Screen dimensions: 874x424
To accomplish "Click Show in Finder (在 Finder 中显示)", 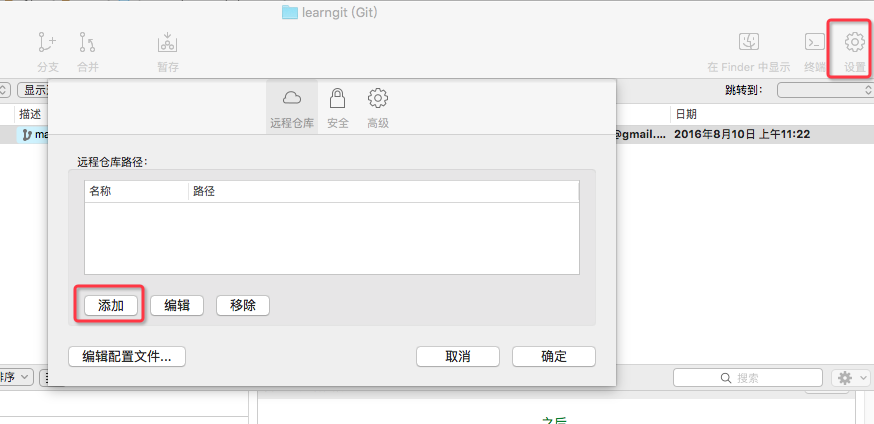I will tap(749, 52).
